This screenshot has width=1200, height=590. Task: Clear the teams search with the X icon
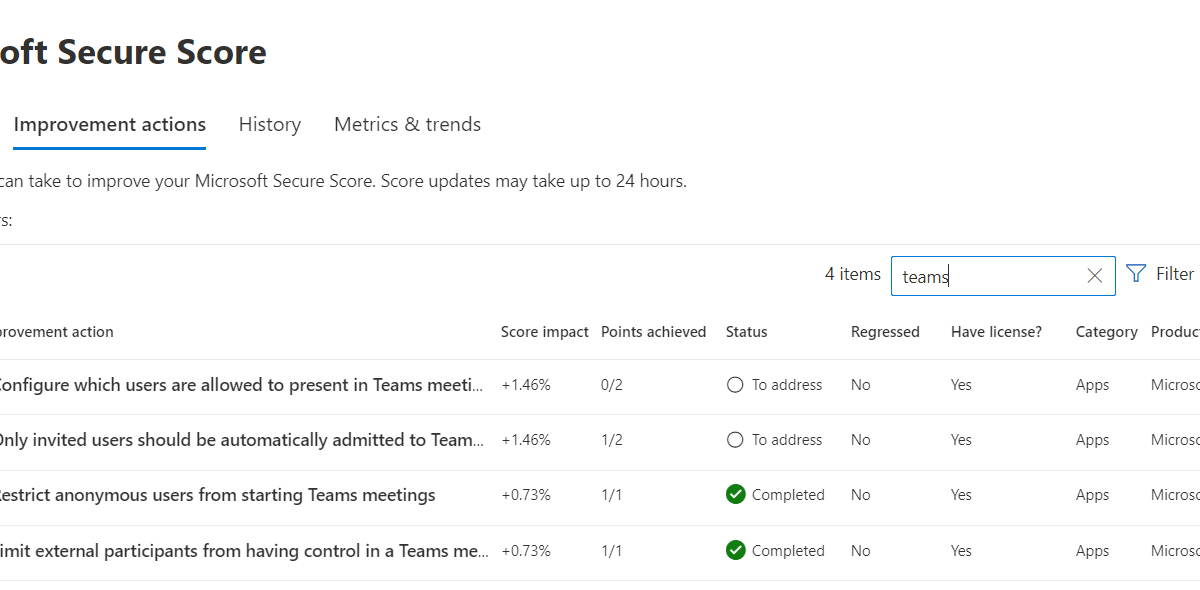click(x=1094, y=275)
